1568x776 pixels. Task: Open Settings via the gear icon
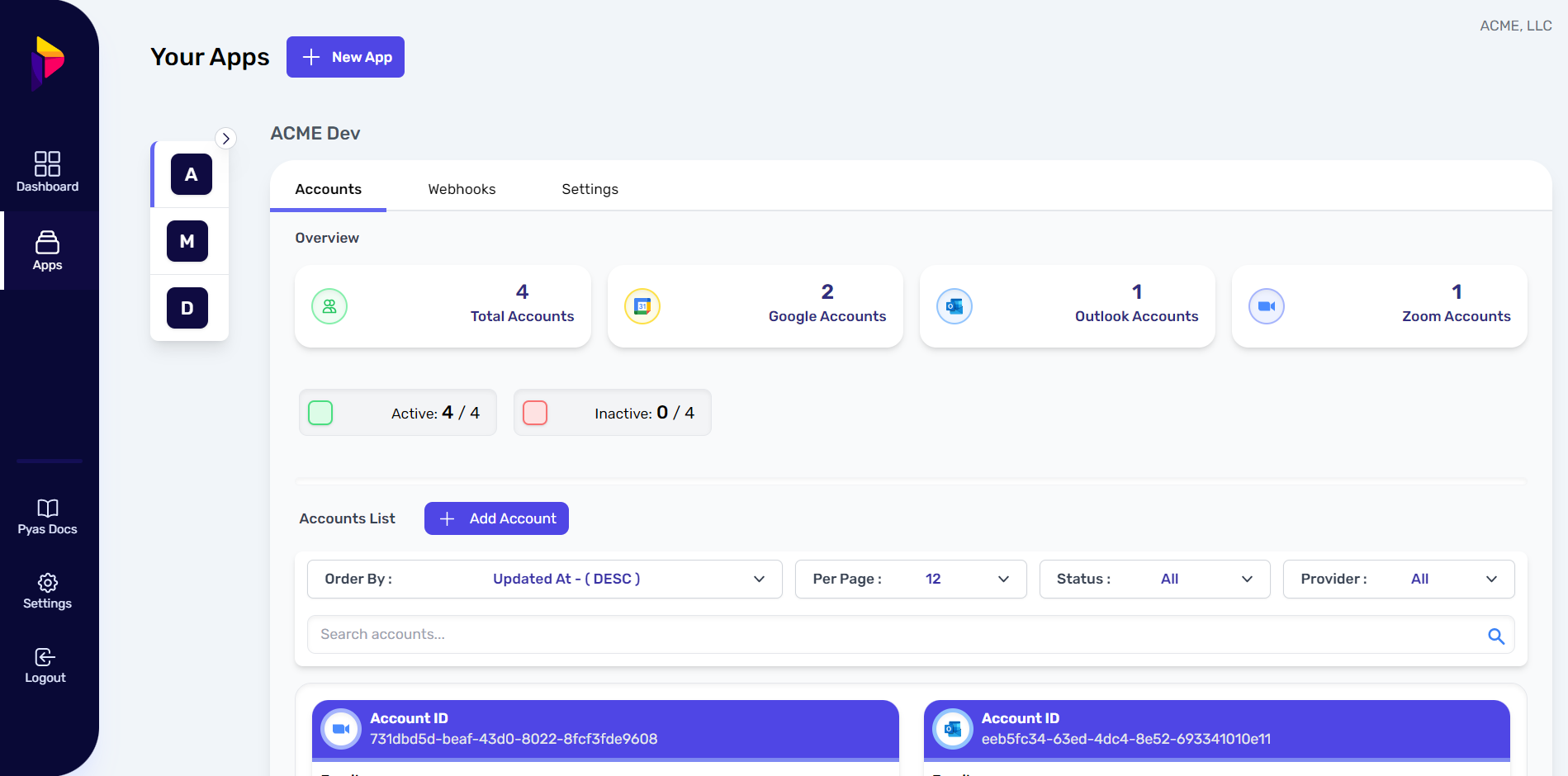pos(47,590)
